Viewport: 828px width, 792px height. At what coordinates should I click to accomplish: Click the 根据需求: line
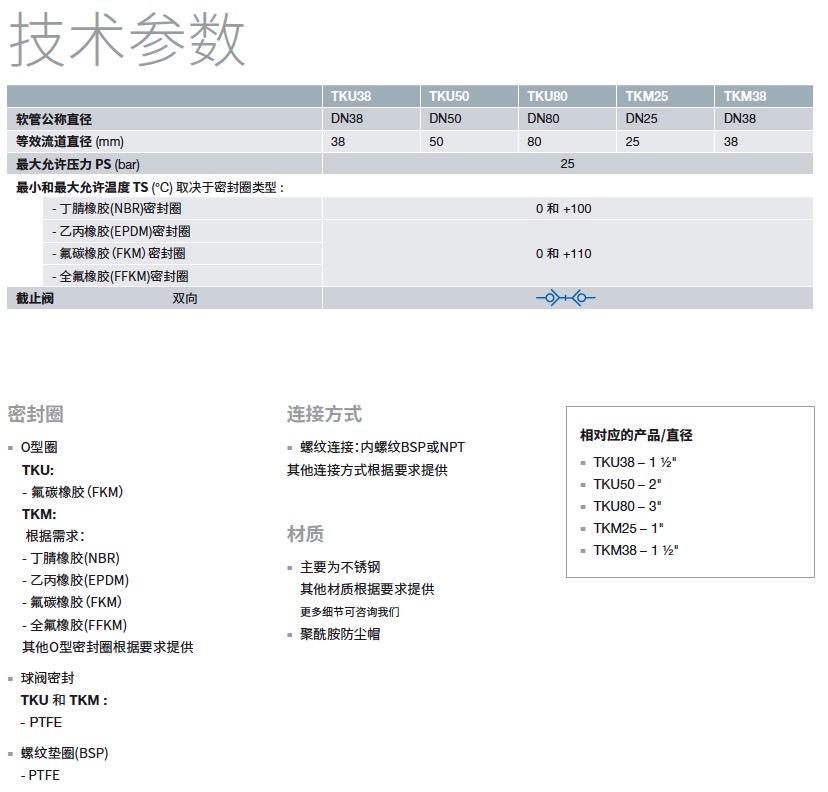coord(55,536)
